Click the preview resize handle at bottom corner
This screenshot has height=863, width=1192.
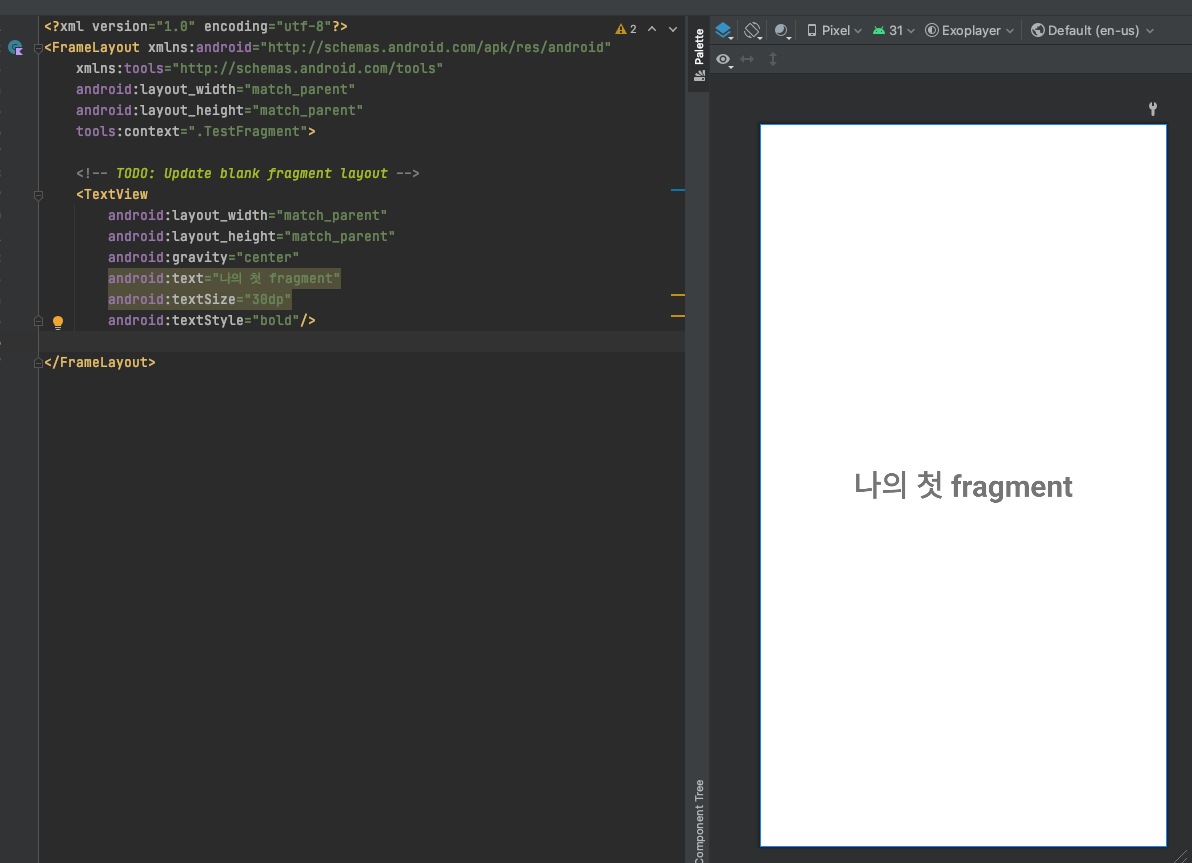[1179, 855]
